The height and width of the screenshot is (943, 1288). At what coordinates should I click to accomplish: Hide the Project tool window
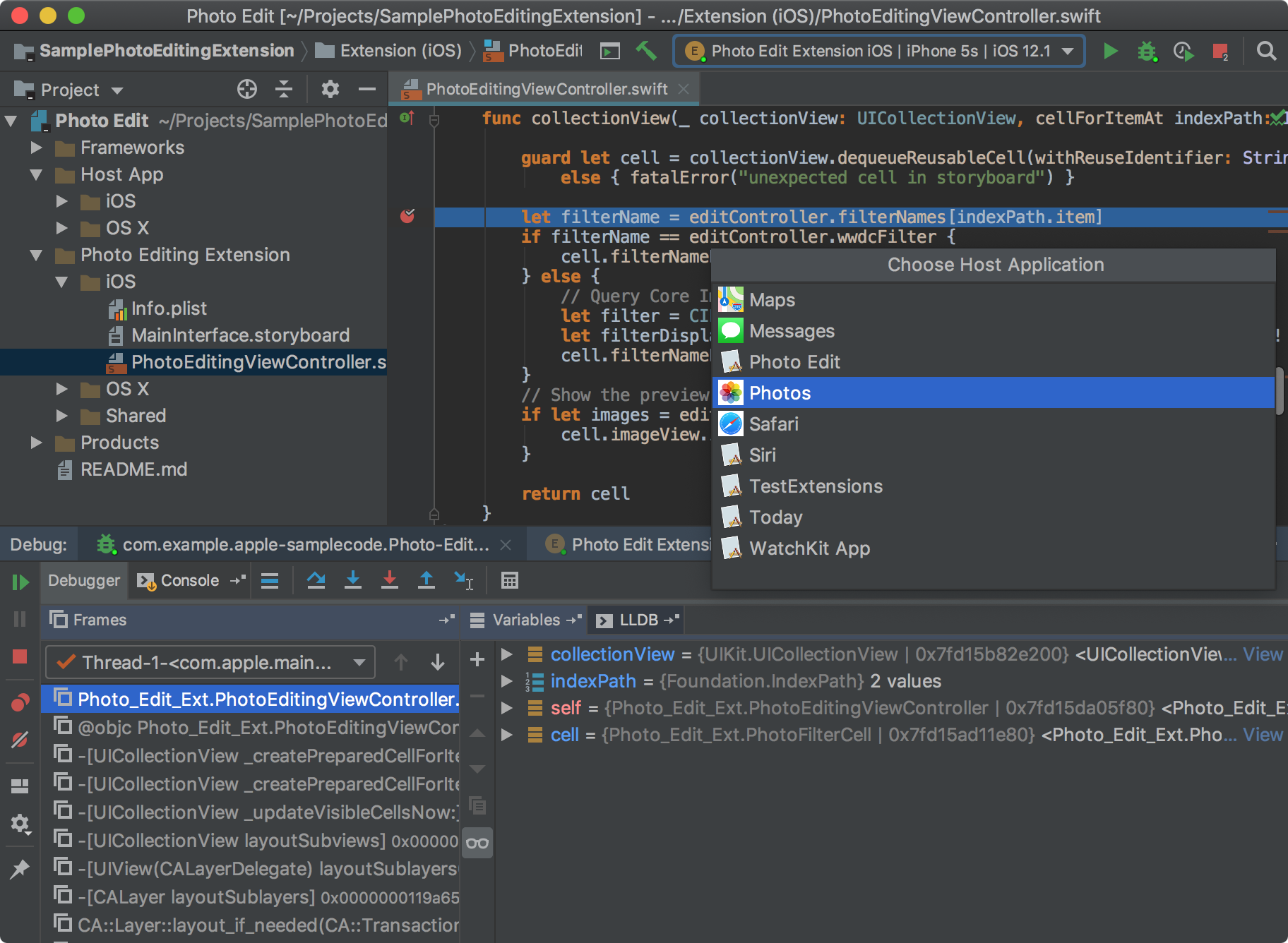pyautogui.click(x=366, y=89)
